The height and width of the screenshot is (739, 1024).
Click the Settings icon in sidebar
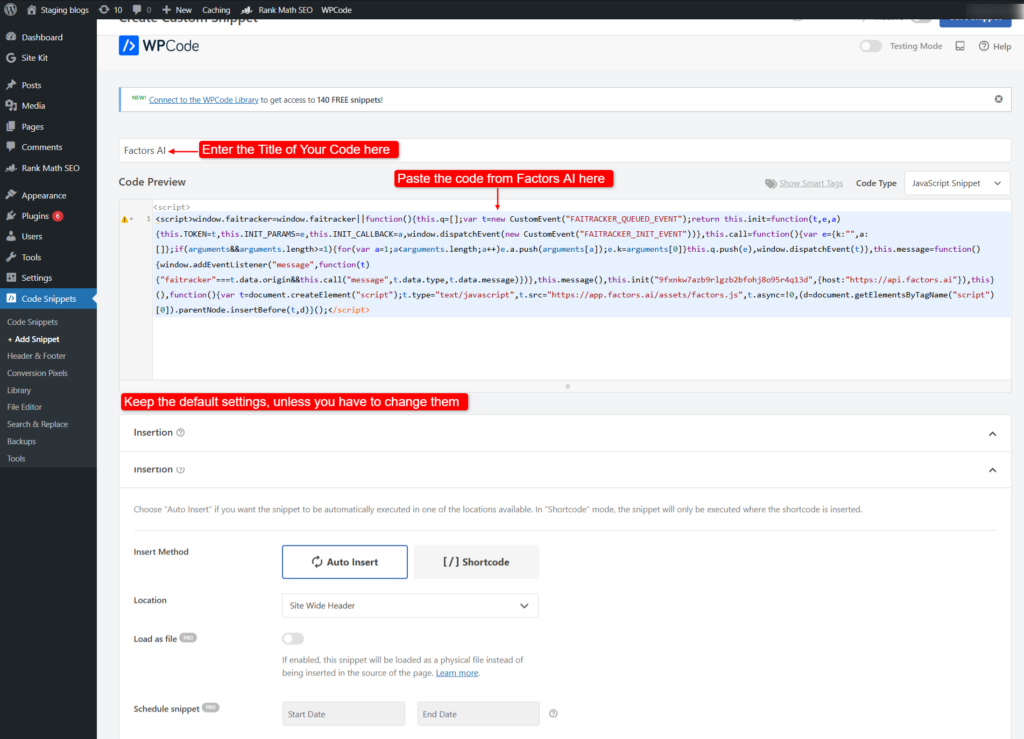(x=11, y=277)
